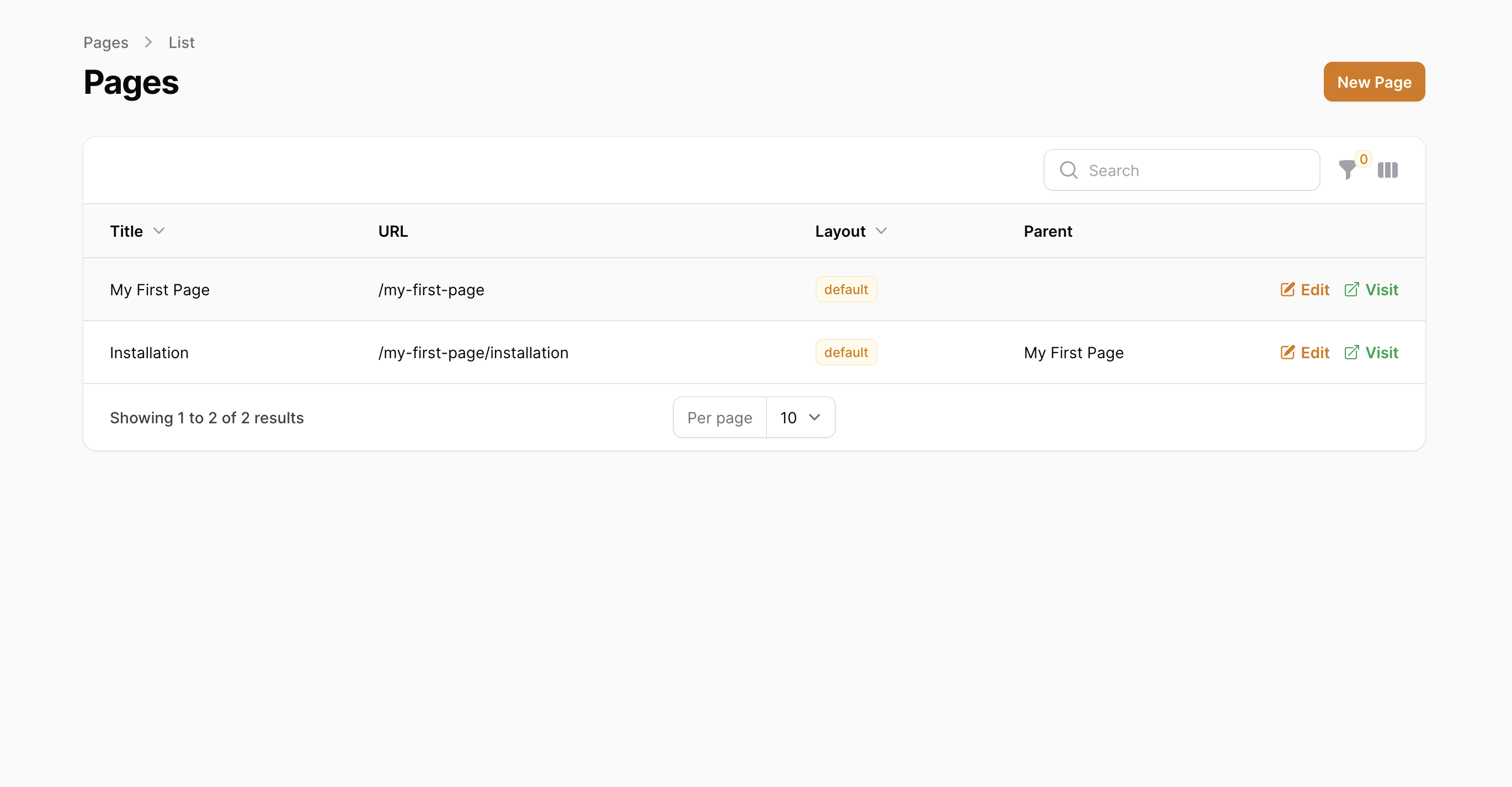Go to Pages breadcrumb link
This screenshot has height=787, width=1512.
click(x=105, y=42)
